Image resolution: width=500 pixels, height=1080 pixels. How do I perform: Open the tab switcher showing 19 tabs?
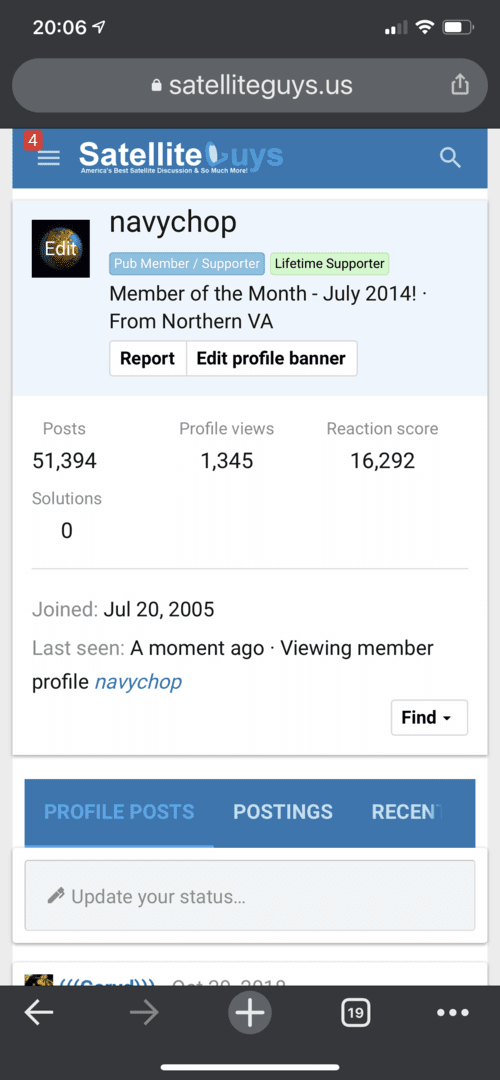coord(355,1012)
